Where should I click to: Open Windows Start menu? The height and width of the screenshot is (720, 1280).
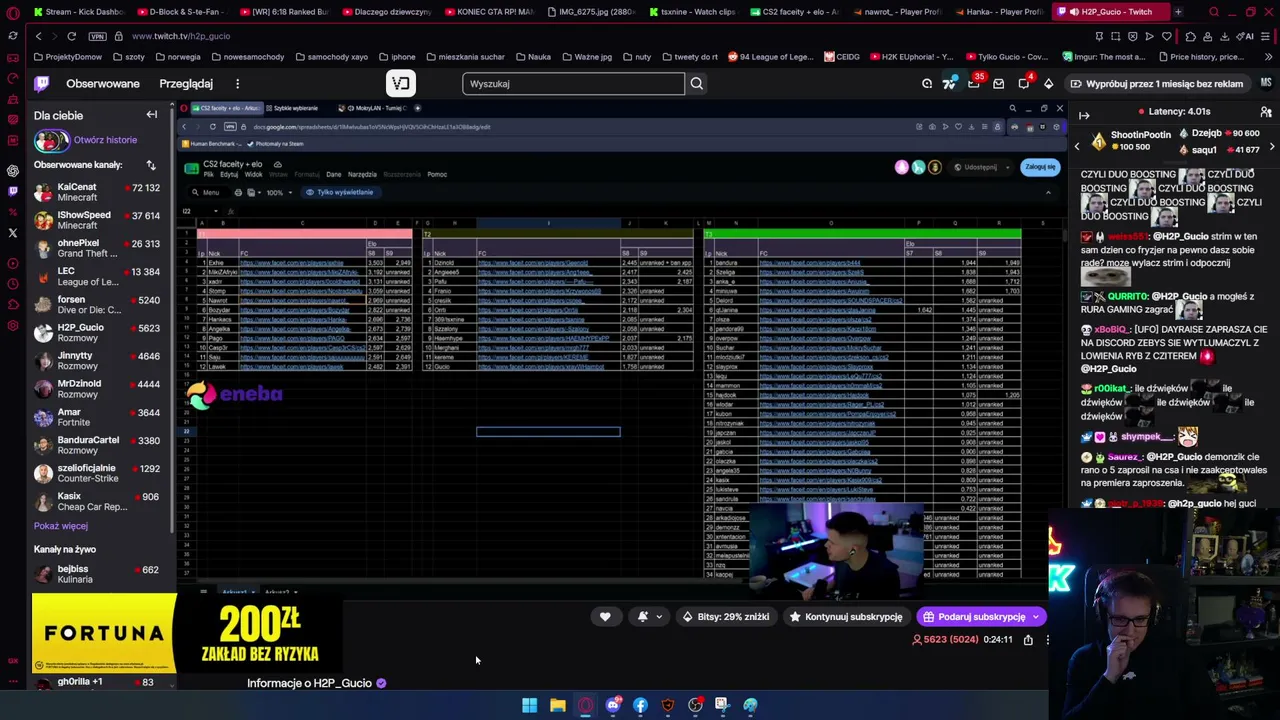tap(529, 705)
